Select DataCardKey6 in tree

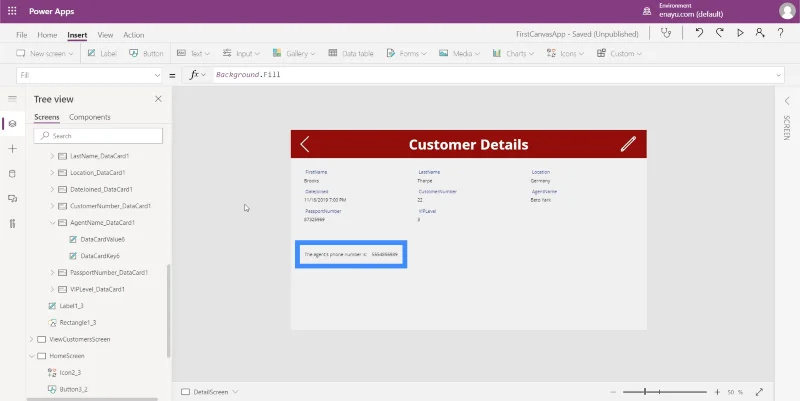point(100,256)
